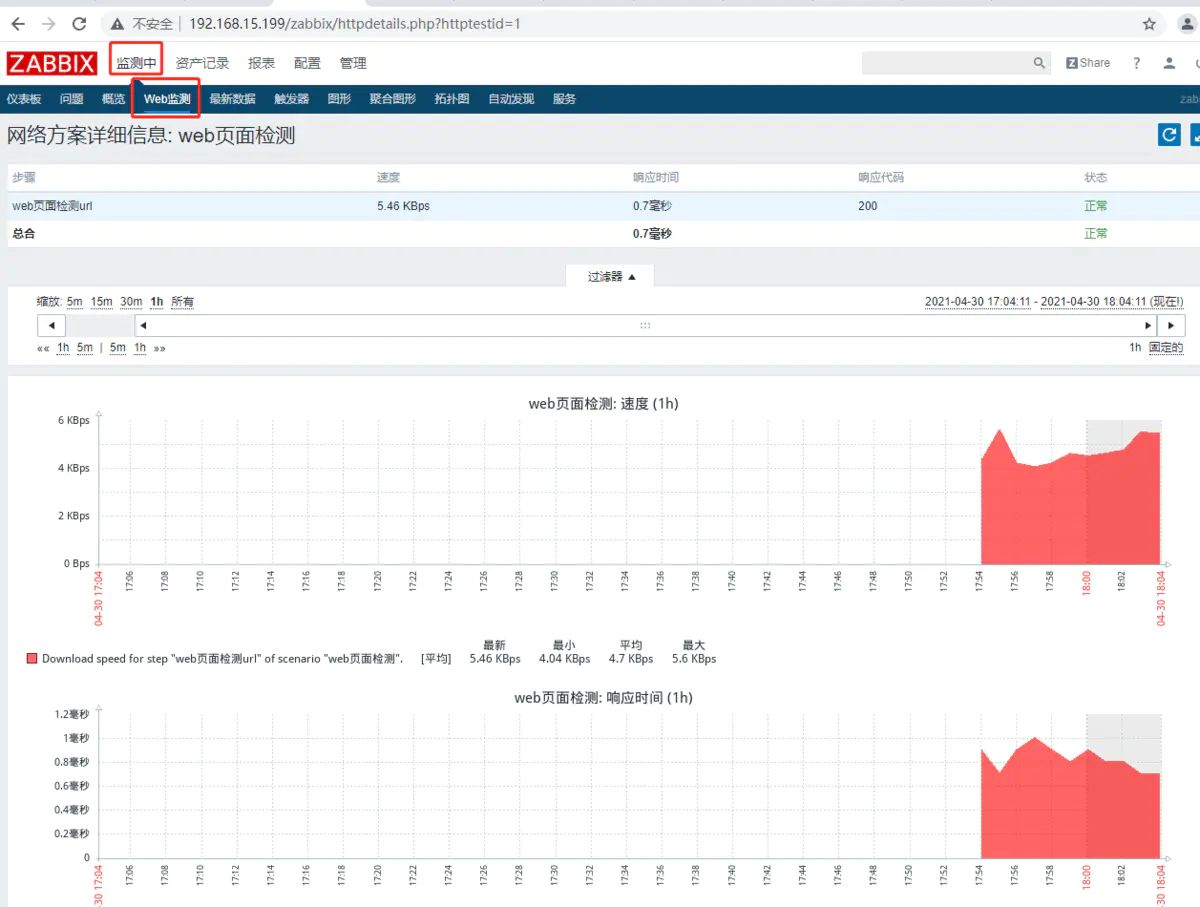Click the scrollbar inner left arrow
This screenshot has width=1200, height=907.
coord(143,326)
